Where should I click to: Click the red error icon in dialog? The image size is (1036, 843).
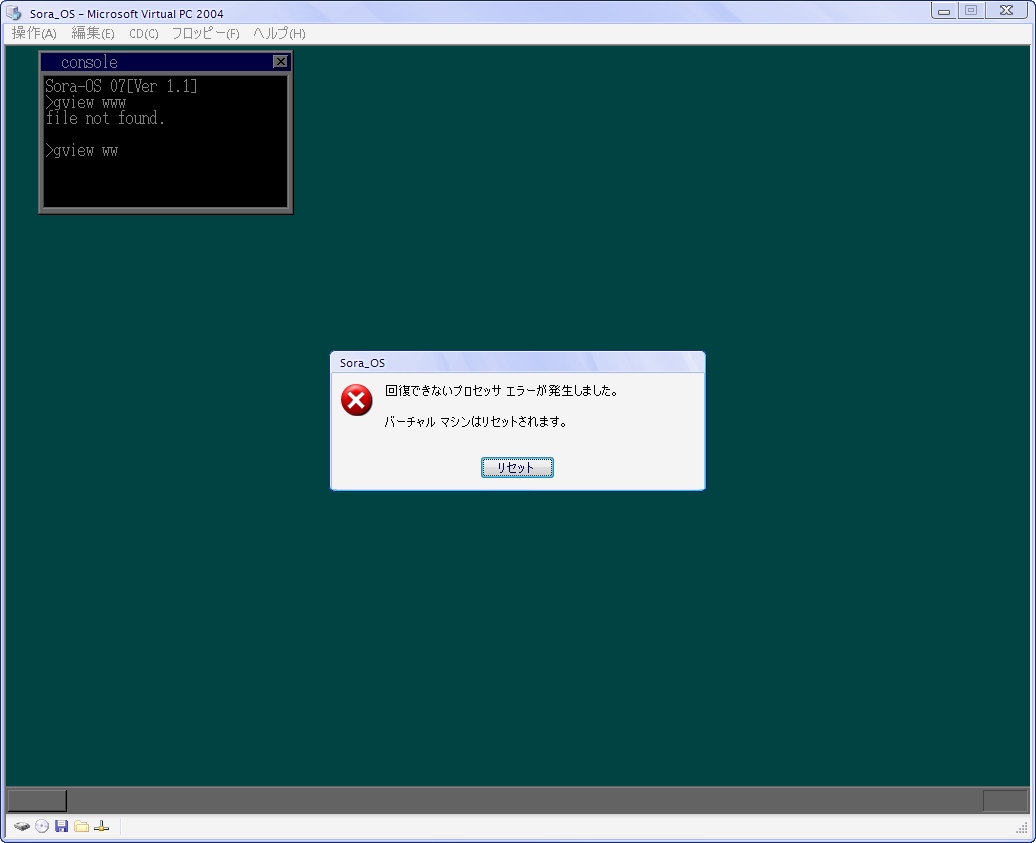pos(357,400)
